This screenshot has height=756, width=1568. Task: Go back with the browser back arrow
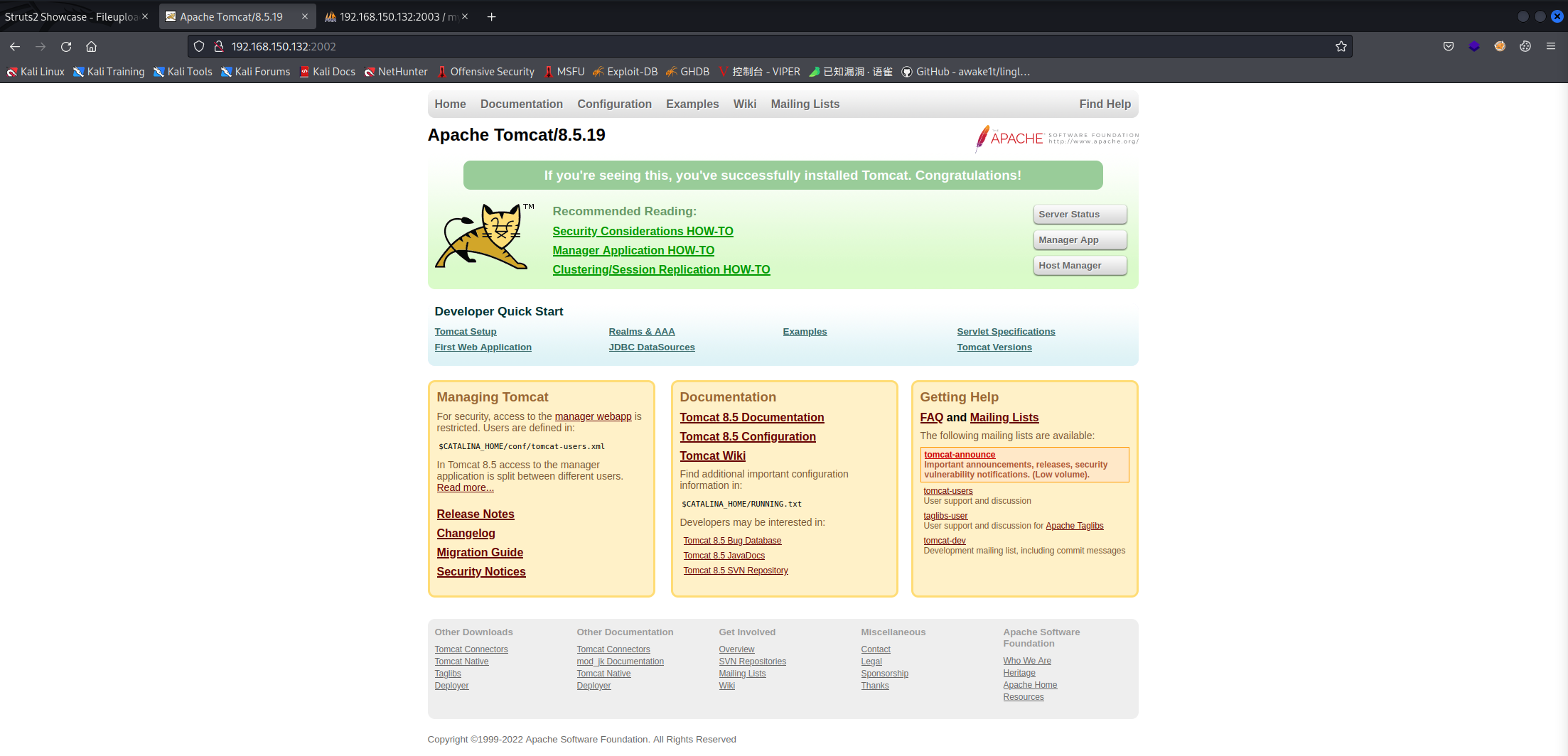(15, 46)
